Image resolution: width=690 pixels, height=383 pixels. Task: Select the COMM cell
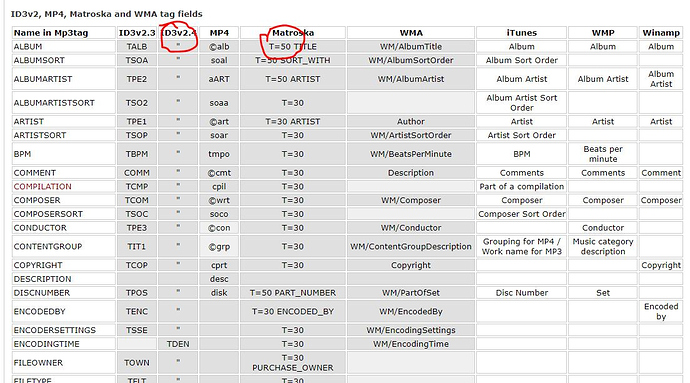coord(137,173)
